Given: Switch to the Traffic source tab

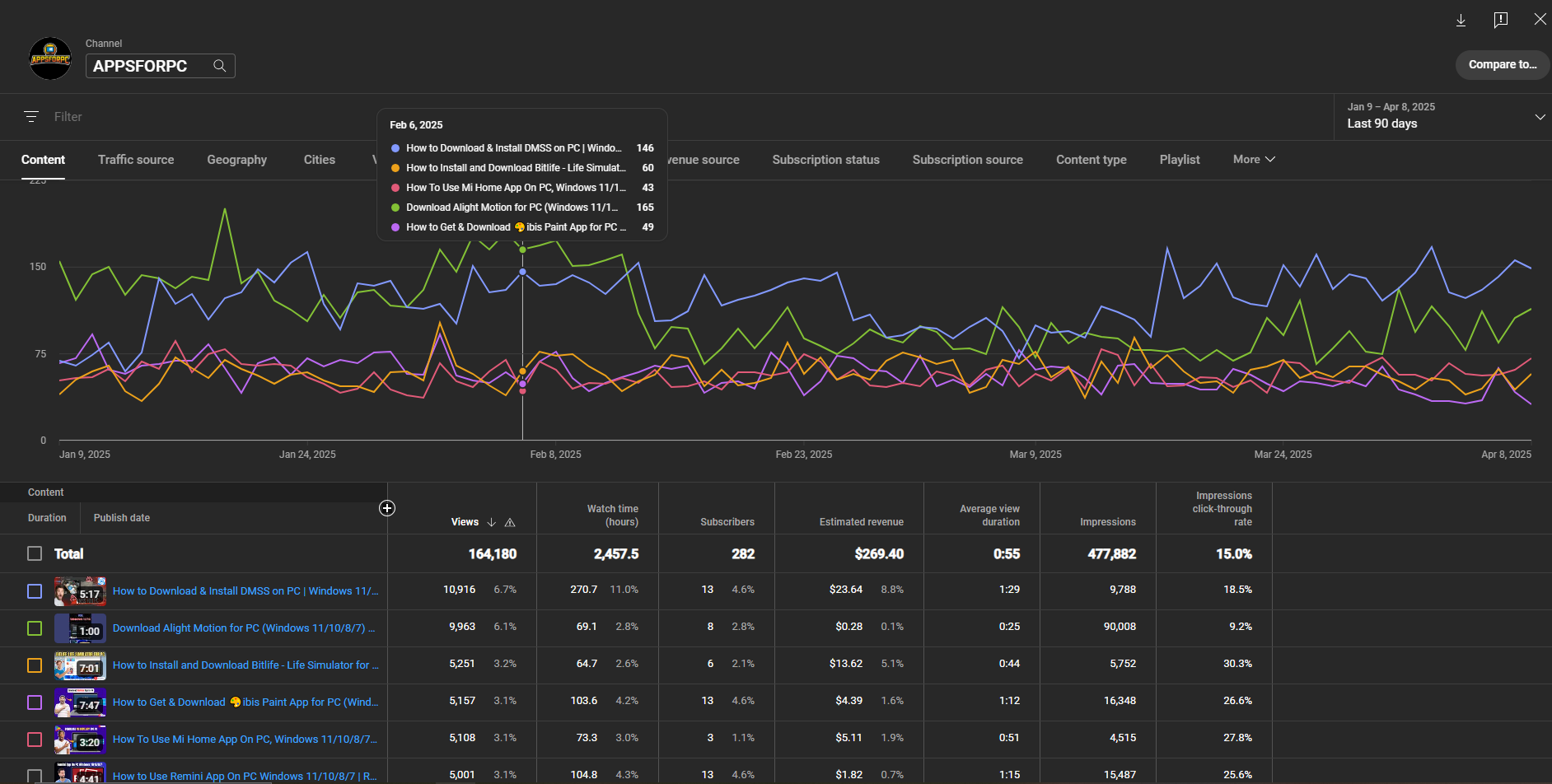Looking at the screenshot, I should [136, 160].
